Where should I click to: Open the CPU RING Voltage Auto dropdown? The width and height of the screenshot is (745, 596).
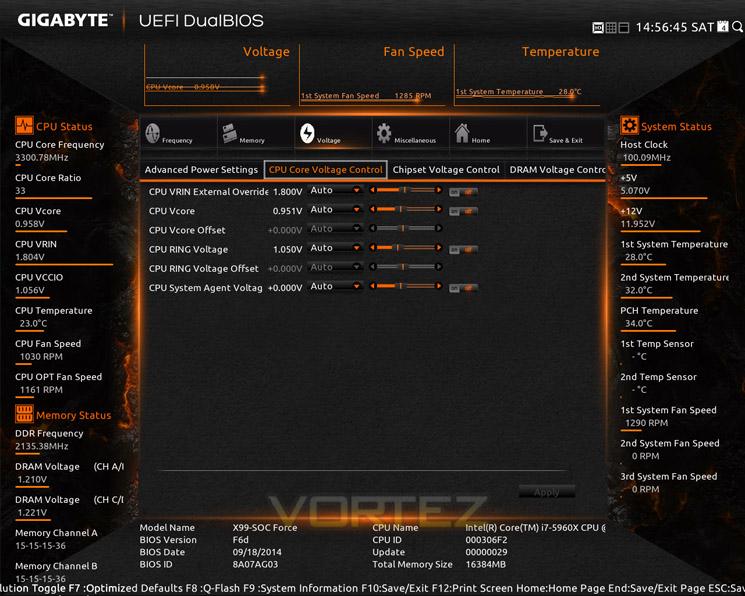[x=335, y=248]
